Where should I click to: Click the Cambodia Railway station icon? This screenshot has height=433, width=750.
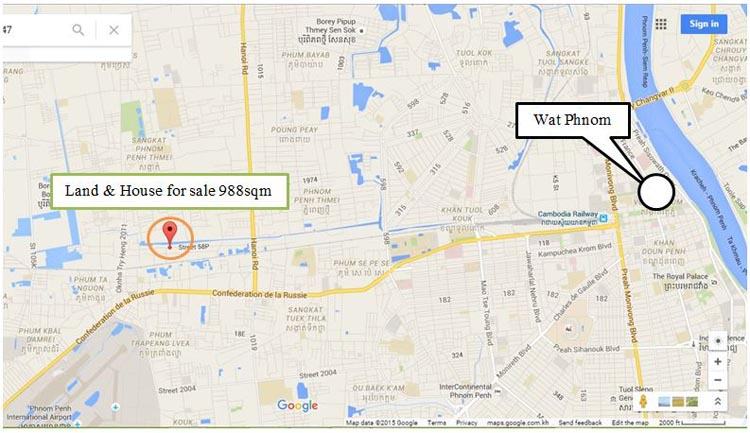604,219
